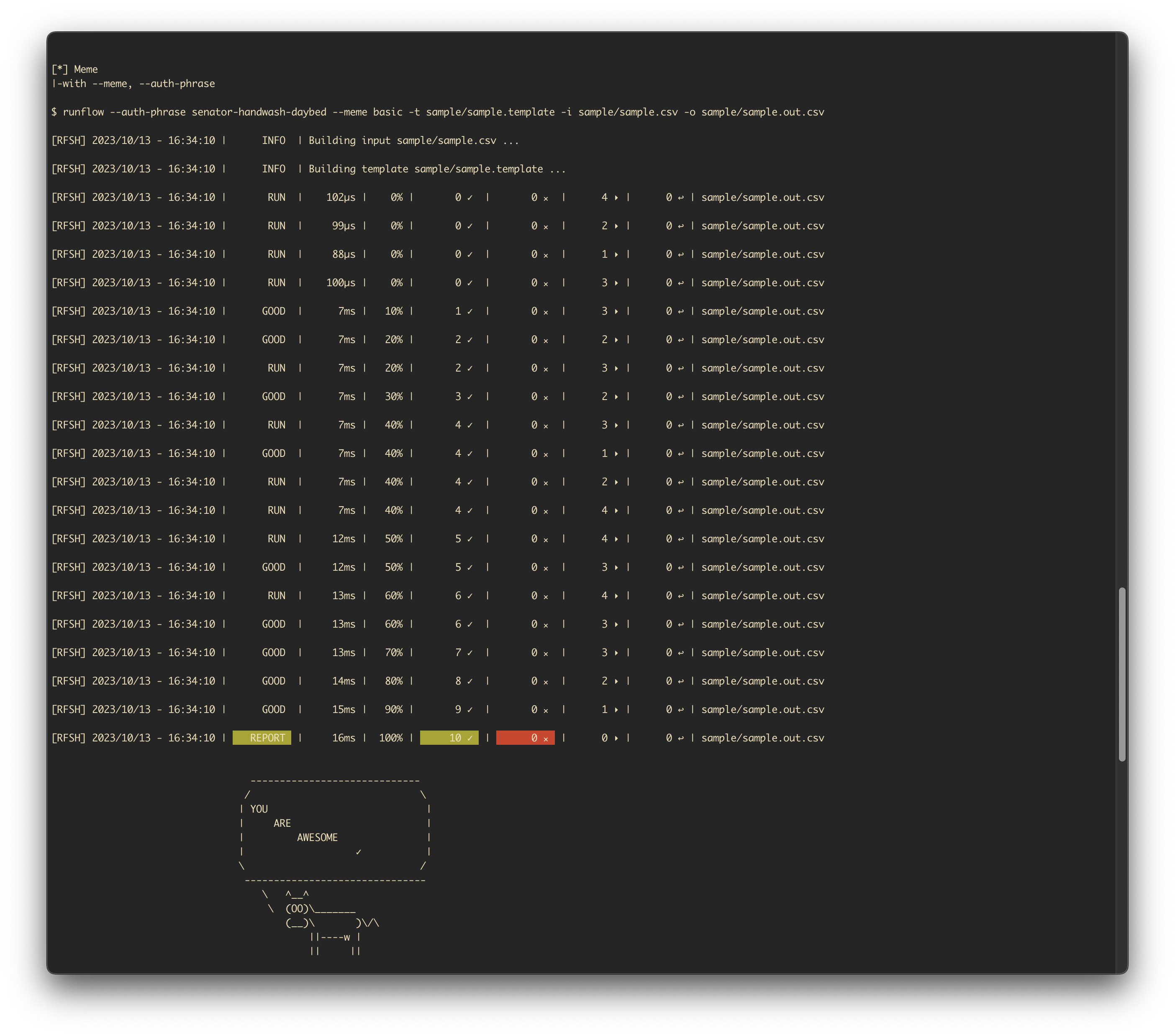Image resolution: width=1175 pixels, height=1036 pixels.
Task: Click the red '0 ×' failure count box
Action: click(526, 738)
